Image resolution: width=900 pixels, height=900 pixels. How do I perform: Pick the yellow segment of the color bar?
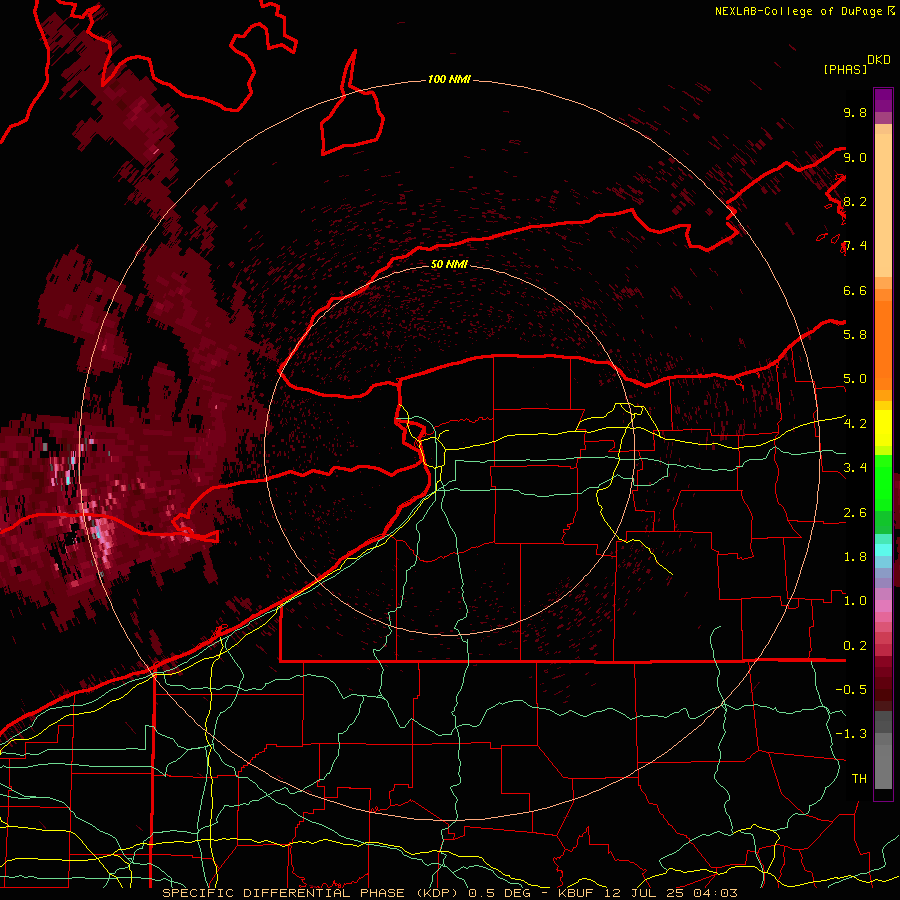[x=883, y=428]
